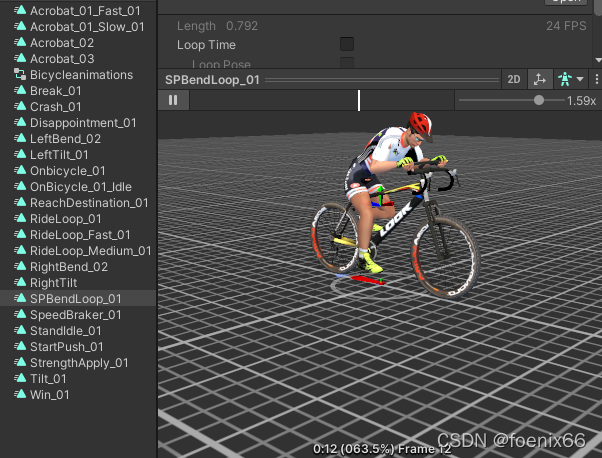Image resolution: width=602 pixels, height=458 pixels.
Task: Select the StrengthApply_01 clip name
Action: 79,363
